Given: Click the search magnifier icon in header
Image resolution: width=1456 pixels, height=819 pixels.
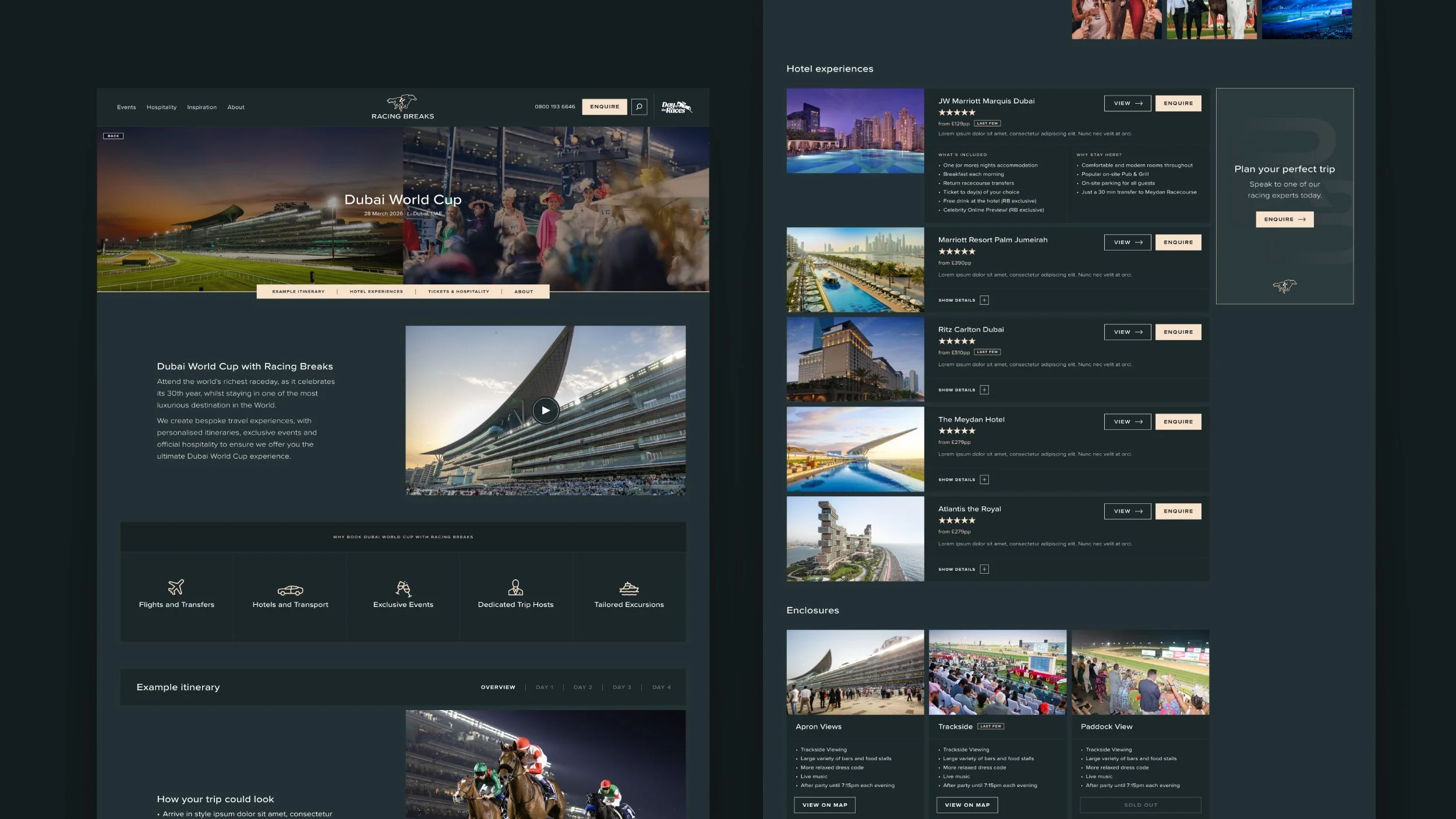Looking at the screenshot, I should click(x=639, y=107).
